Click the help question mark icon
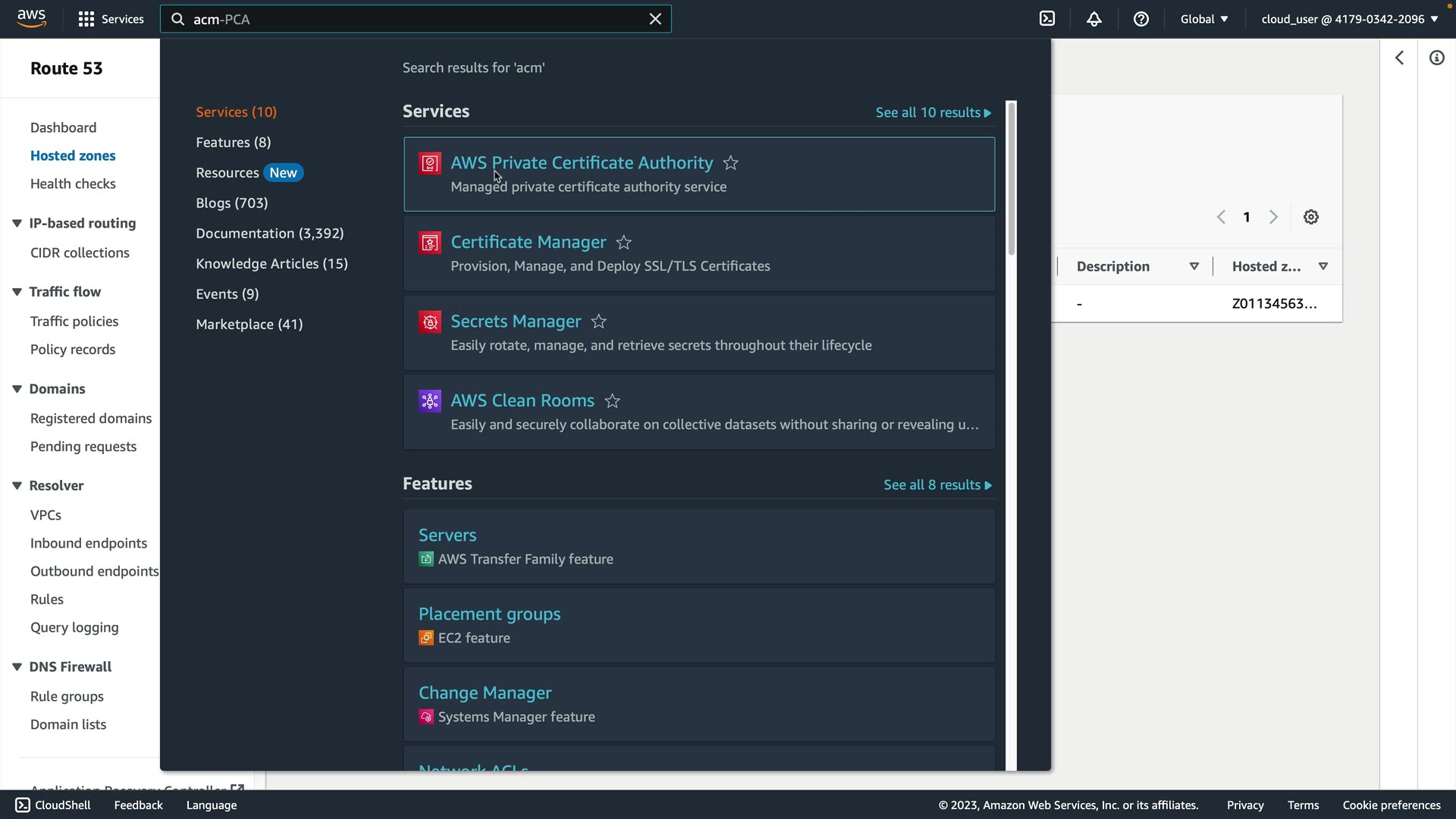The height and width of the screenshot is (819, 1456). (1141, 19)
